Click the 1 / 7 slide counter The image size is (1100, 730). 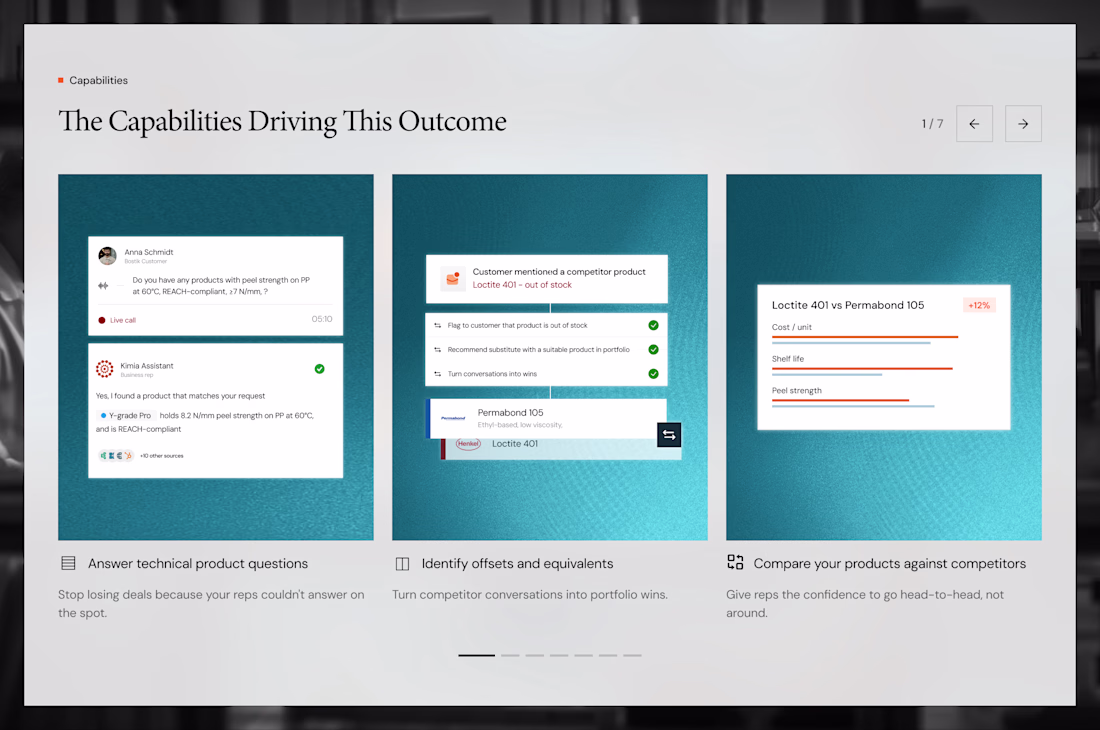coord(932,123)
